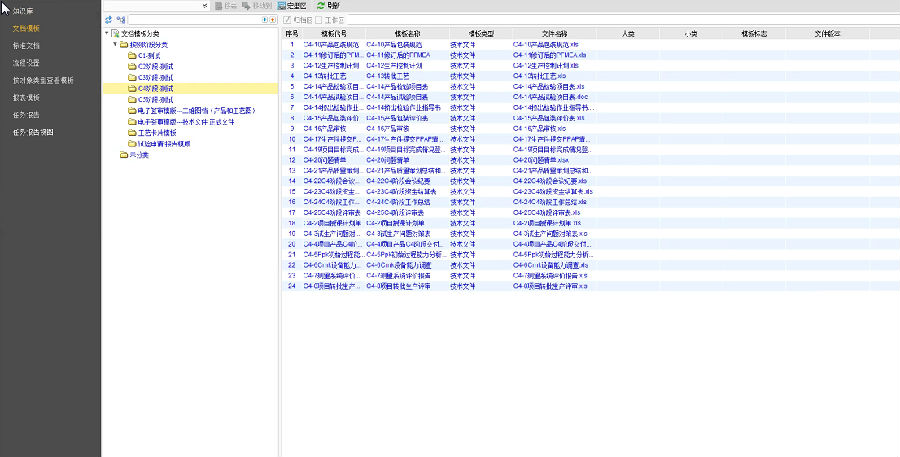Toggle the second checkbox in the filter row

(x=319, y=19)
